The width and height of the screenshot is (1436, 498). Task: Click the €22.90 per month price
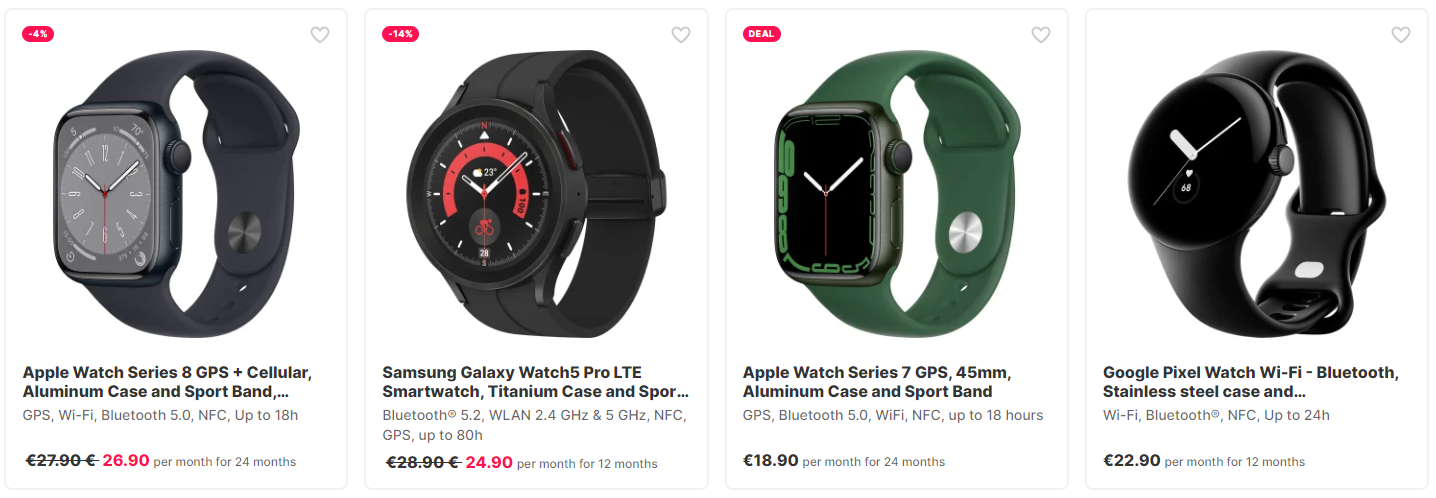click(x=1132, y=460)
